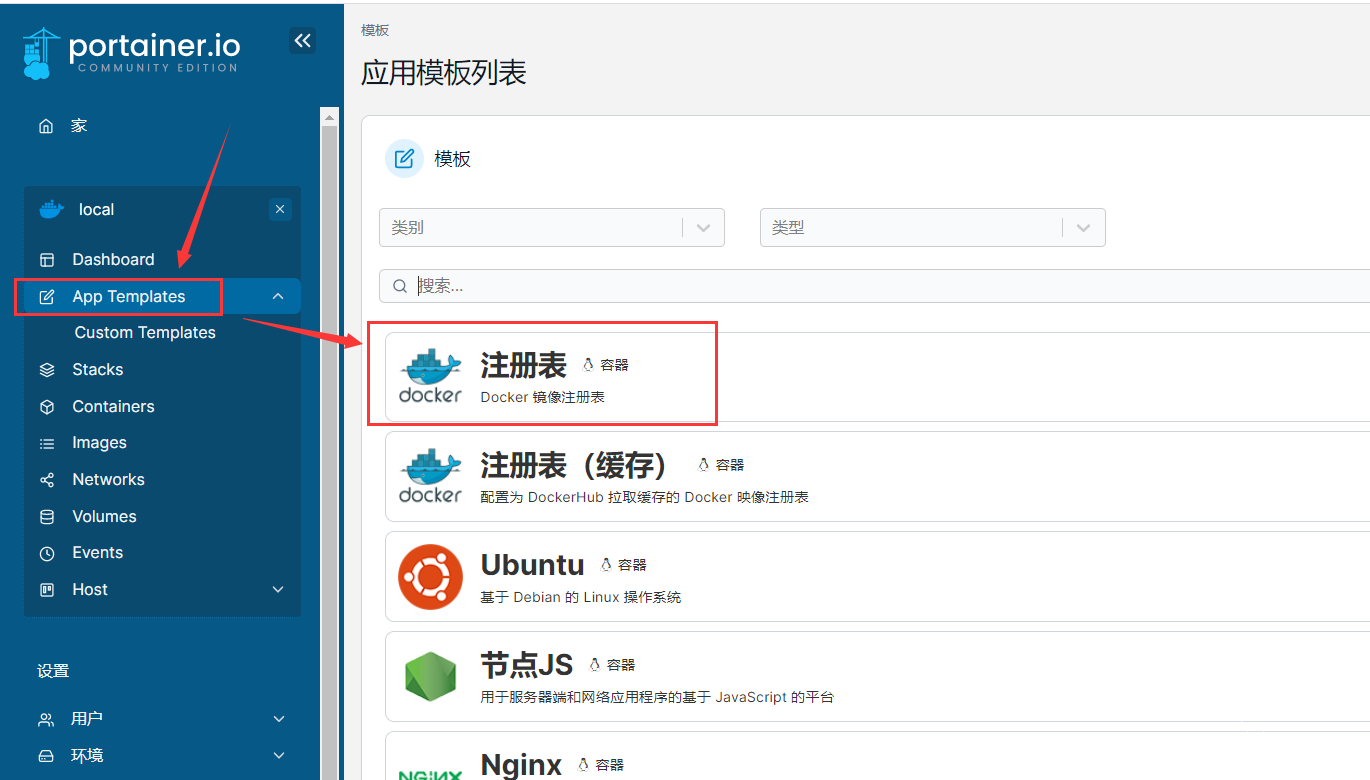Image resolution: width=1370 pixels, height=780 pixels.
Task: Click the Networks share icon
Action: (47, 480)
